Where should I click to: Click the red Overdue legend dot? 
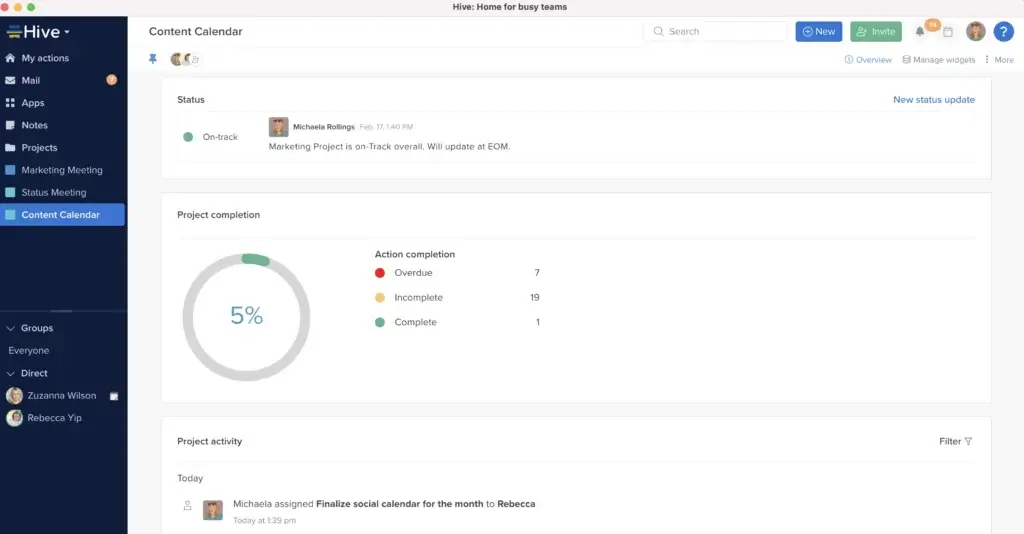point(379,273)
